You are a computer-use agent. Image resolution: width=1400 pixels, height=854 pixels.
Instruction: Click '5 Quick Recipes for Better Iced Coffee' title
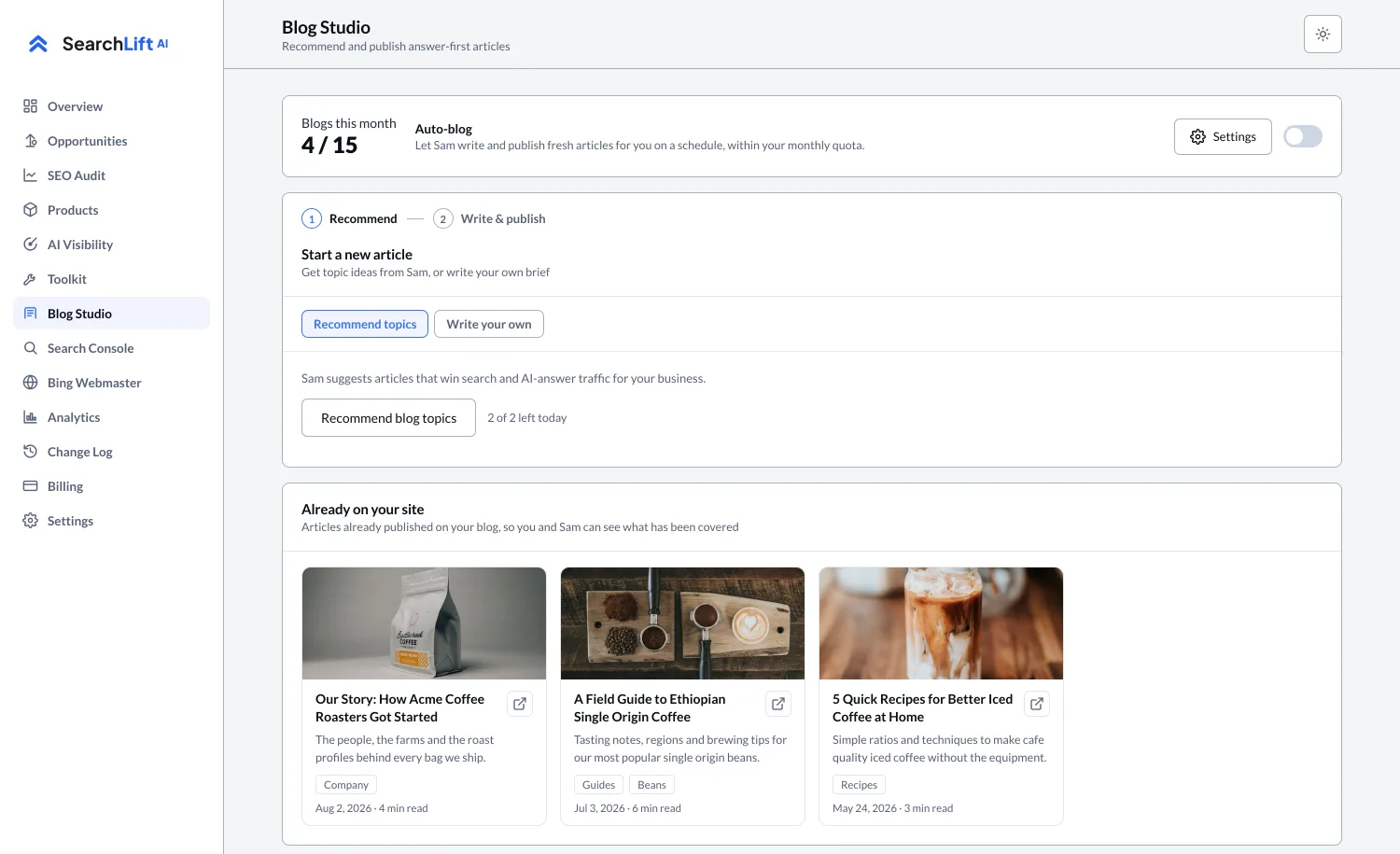[x=923, y=707]
